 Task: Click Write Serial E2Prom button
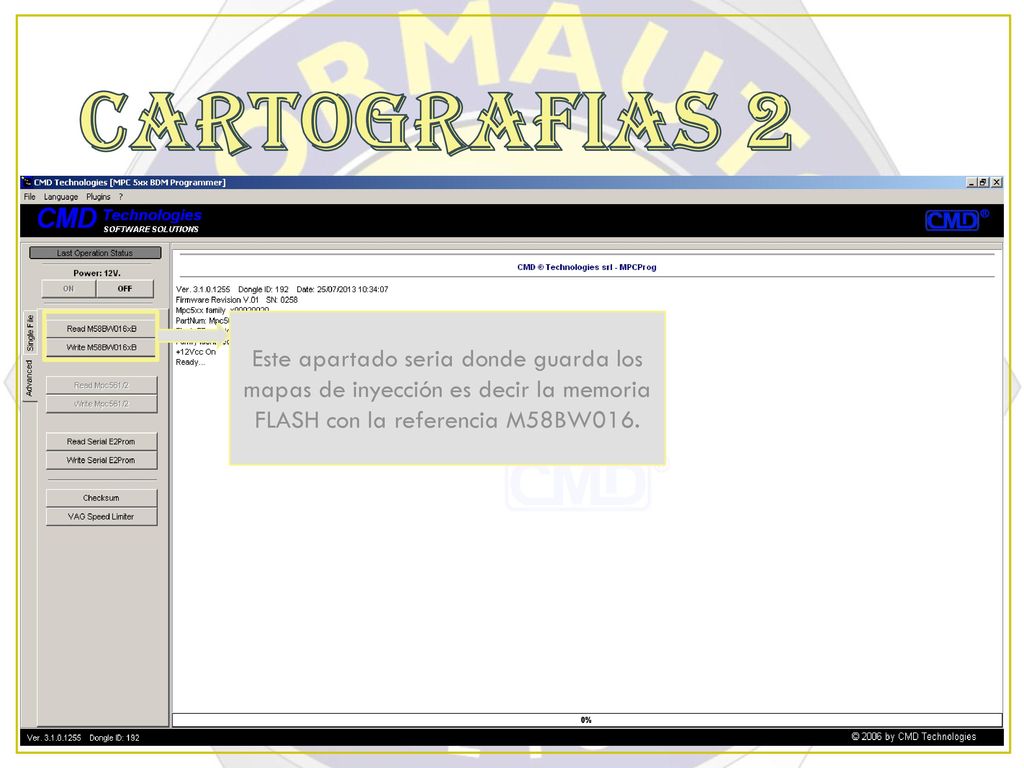(x=101, y=460)
